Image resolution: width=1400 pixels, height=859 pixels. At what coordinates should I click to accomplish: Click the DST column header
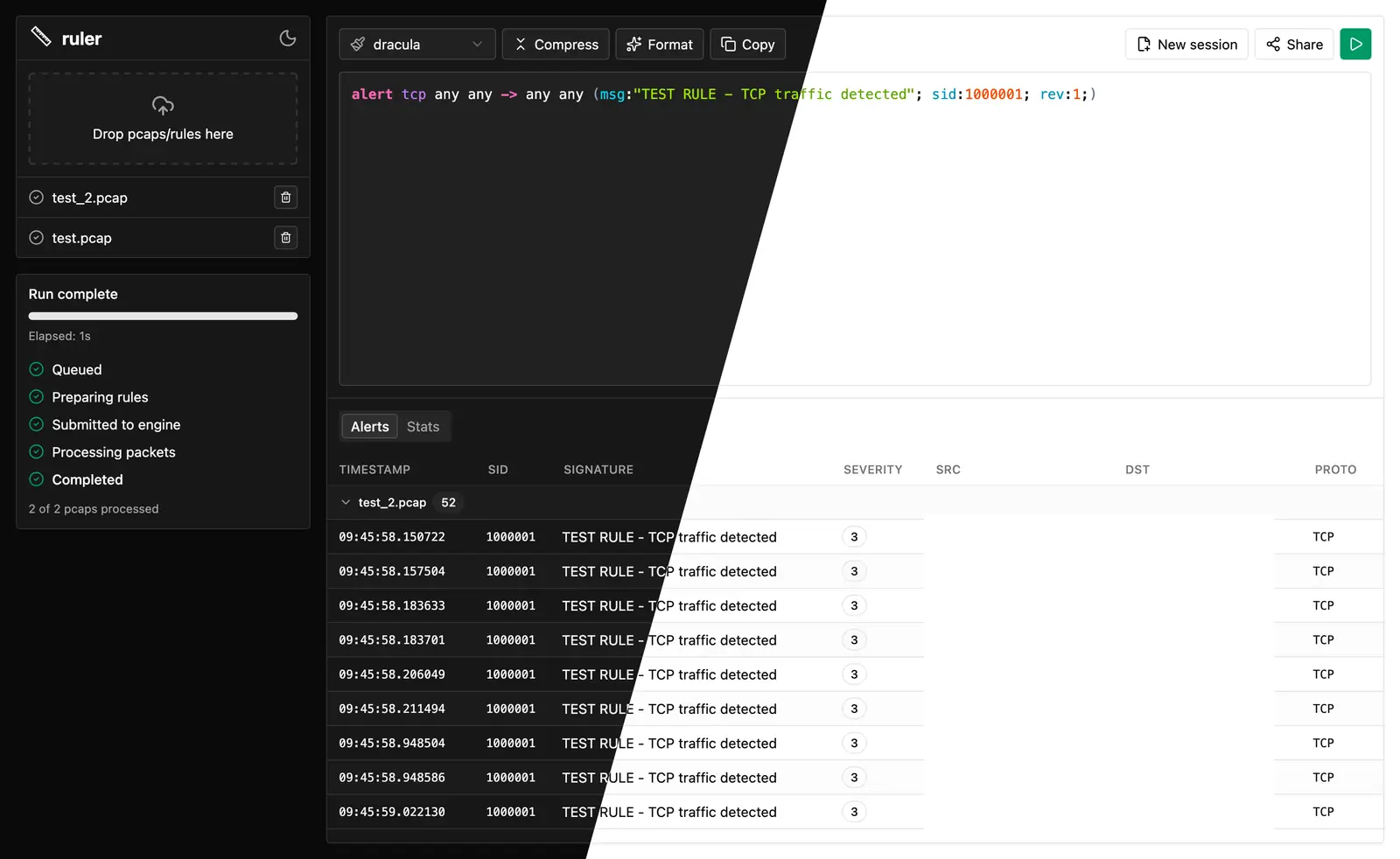pyautogui.click(x=1137, y=470)
